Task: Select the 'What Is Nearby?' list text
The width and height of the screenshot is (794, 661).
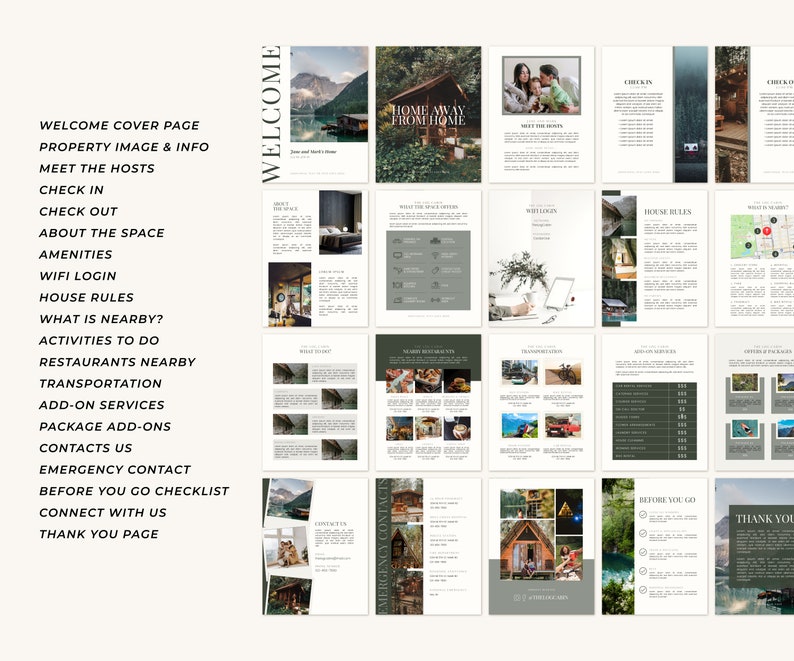Action: pos(101,319)
